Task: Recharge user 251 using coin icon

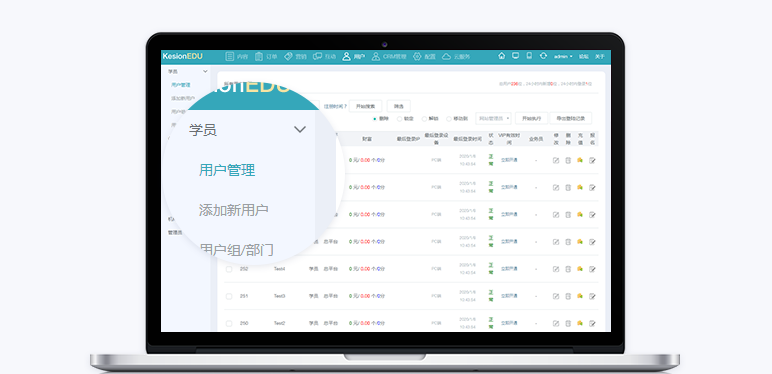Action: click(x=580, y=296)
